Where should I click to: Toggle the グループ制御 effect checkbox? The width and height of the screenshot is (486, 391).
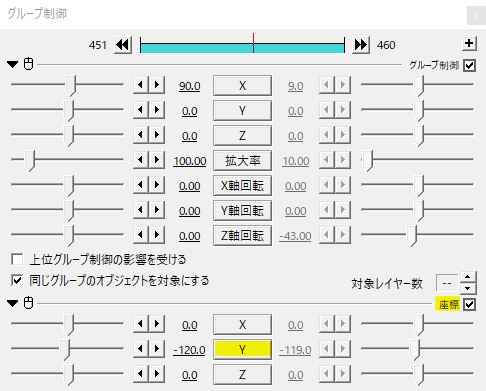470,65
